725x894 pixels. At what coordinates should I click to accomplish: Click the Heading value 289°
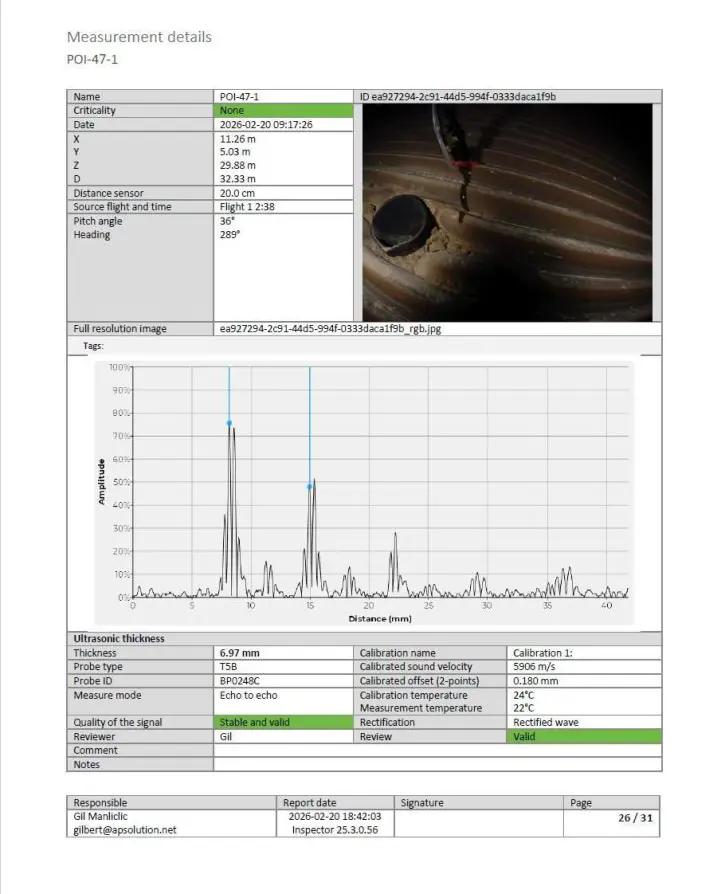pyautogui.click(x=230, y=234)
